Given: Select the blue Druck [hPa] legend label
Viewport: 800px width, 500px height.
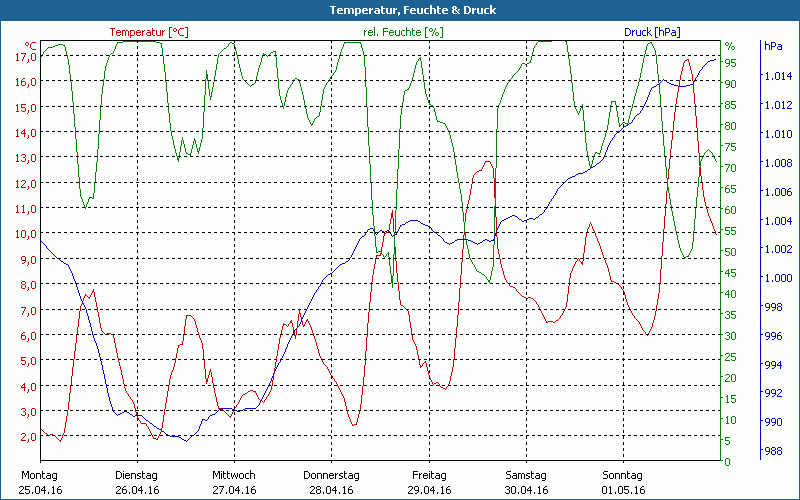Looking at the screenshot, I should 652,32.
